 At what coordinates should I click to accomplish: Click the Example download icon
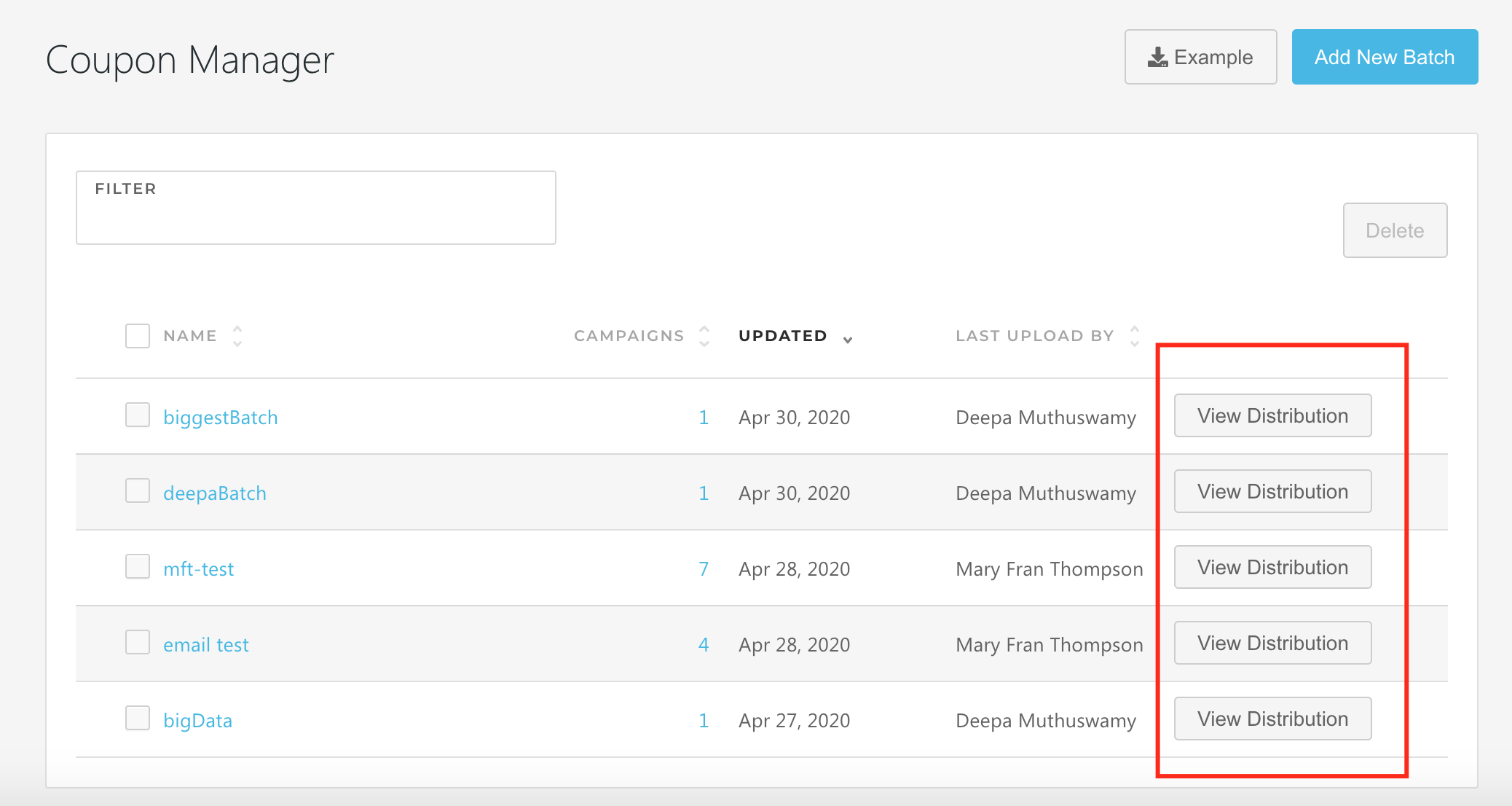[x=1157, y=58]
